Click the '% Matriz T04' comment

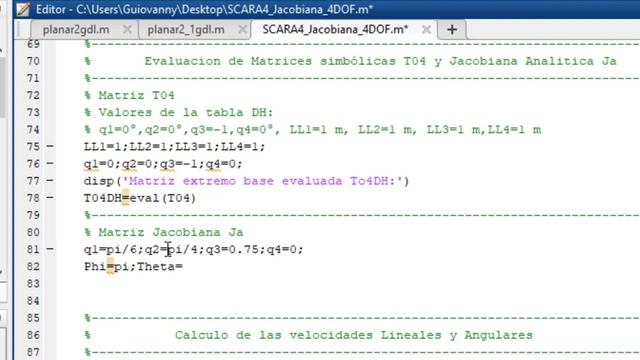pyautogui.click(x=129, y=96)
